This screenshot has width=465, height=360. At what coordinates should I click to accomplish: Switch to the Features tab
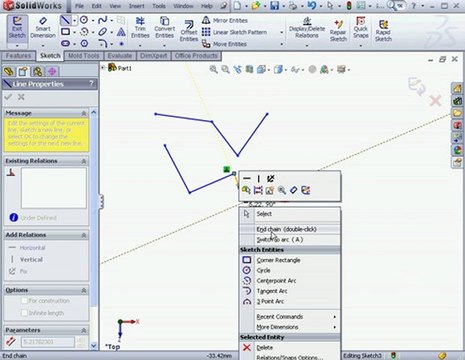coord(18,56)
